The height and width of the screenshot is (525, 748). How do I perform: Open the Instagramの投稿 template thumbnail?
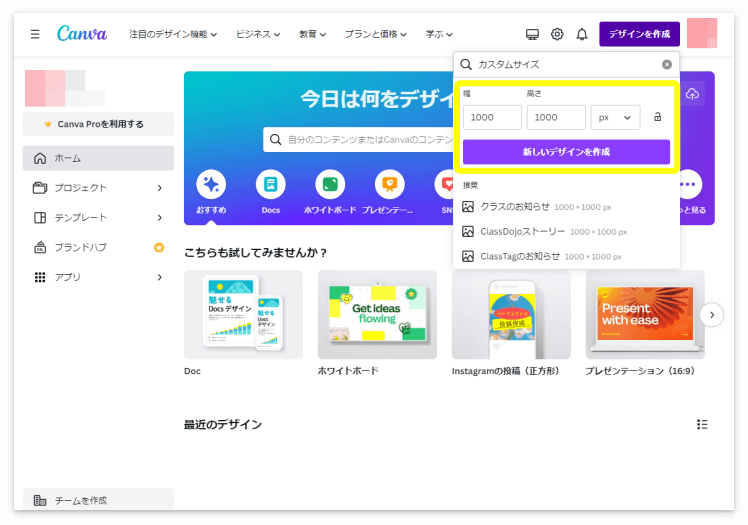point(511,315)
